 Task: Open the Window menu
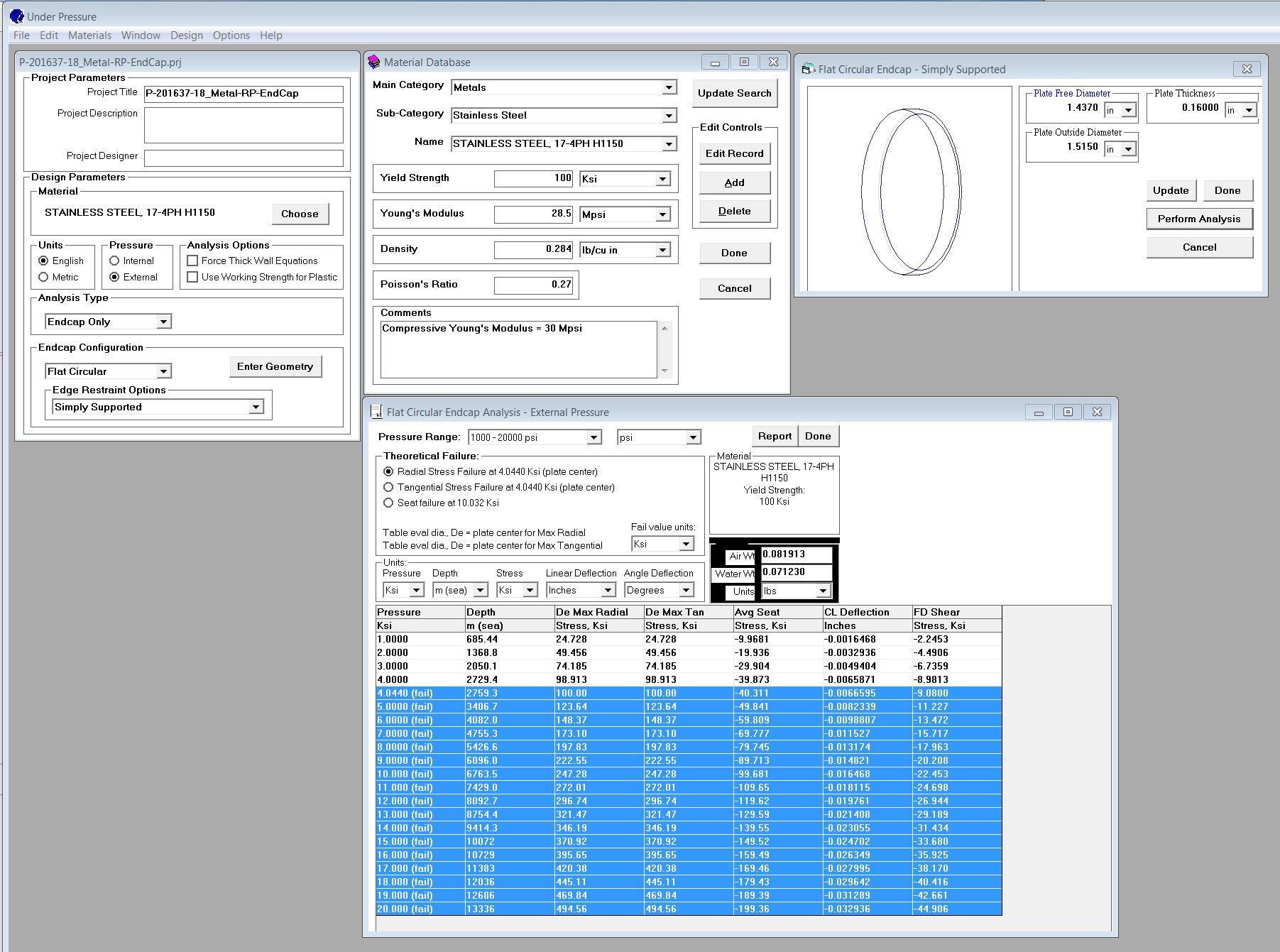[x=141, y=35]
